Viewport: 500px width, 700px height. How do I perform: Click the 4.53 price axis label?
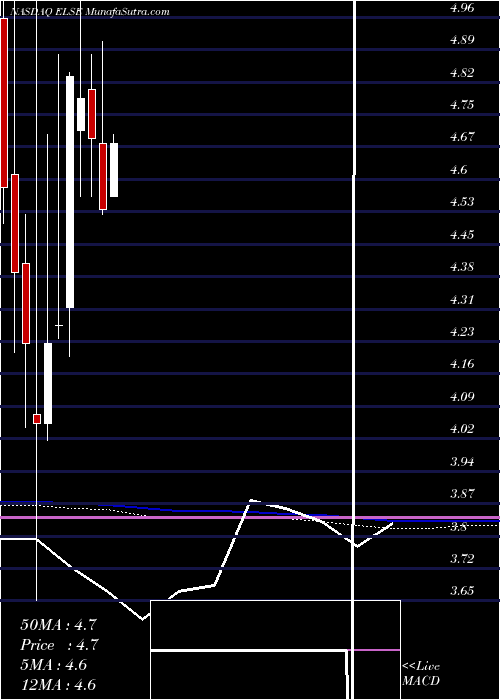[464, 202]
